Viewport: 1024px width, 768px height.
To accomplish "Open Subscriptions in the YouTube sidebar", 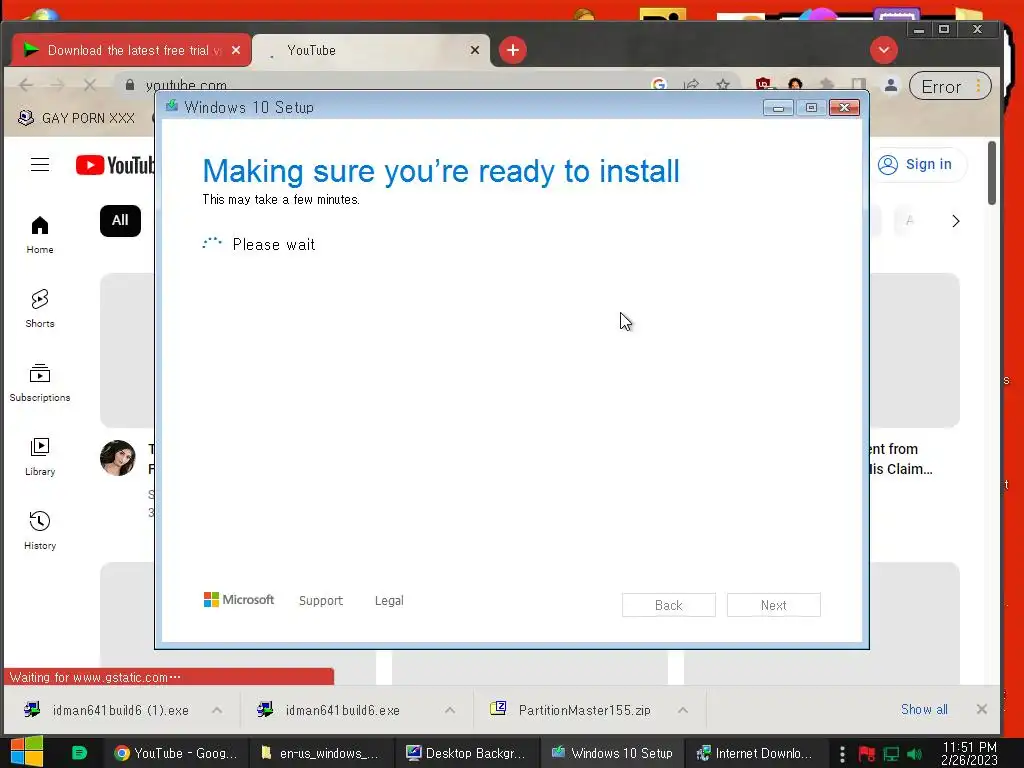I will click(40, 383).
